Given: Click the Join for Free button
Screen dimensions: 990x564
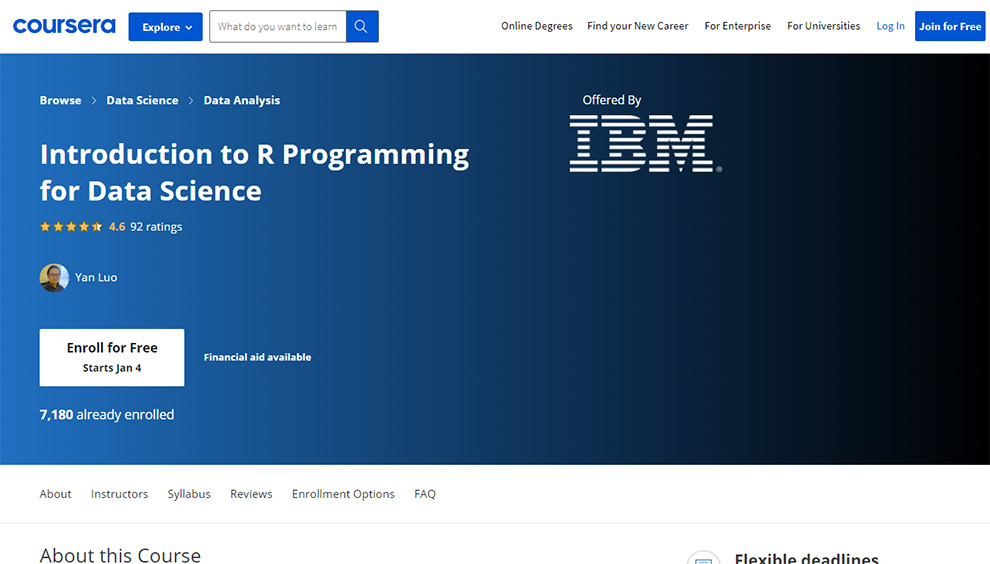Looking at the screenshot, I should point(950,27).
